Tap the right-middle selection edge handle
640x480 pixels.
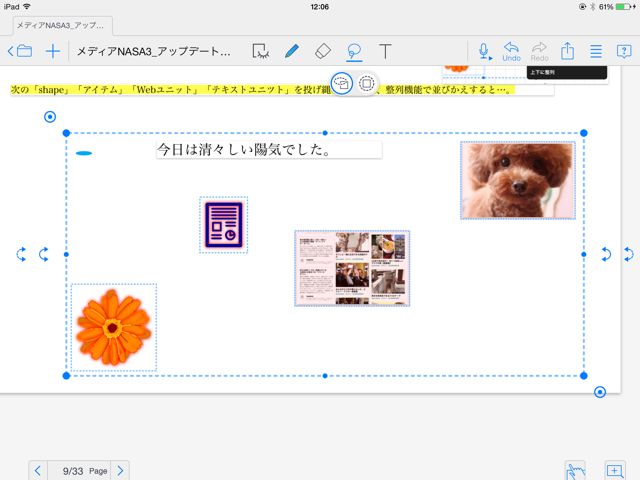coord(584,254)
